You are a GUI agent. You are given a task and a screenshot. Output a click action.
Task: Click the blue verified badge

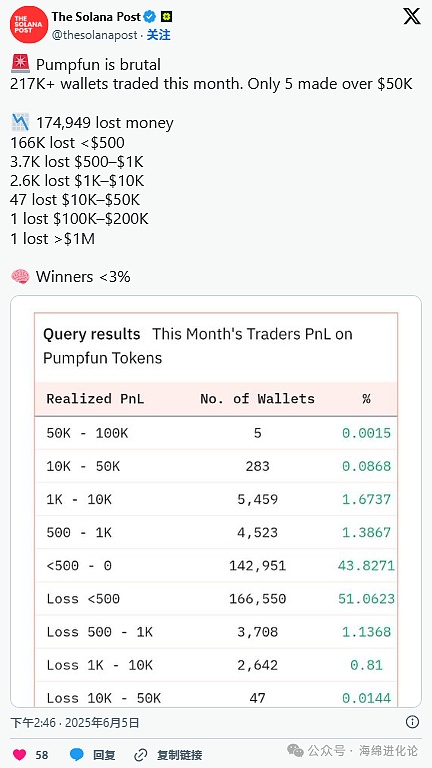(150, 17)
